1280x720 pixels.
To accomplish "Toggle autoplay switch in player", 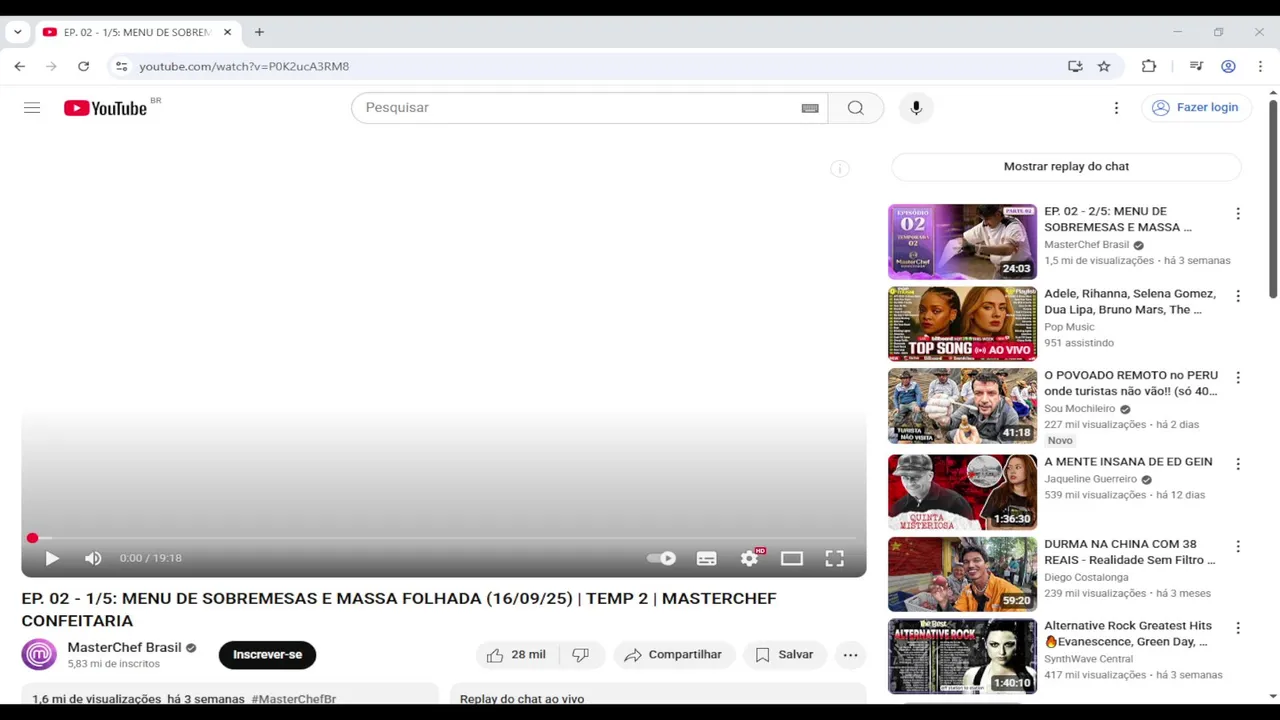I will click(x=661, y=558).
